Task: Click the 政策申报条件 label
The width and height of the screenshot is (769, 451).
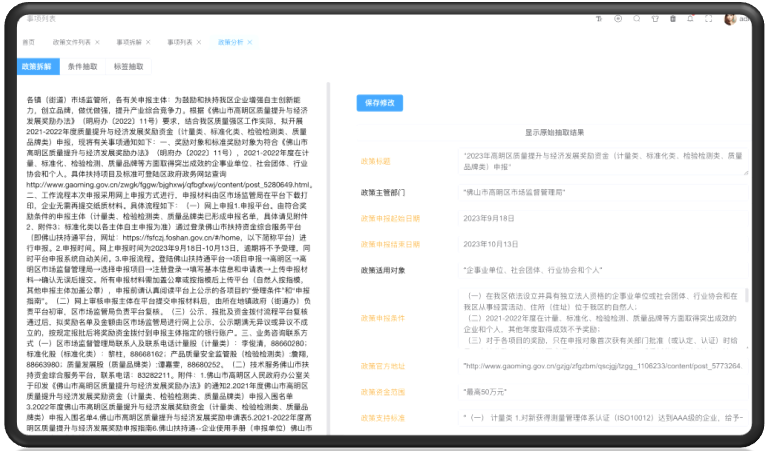Action: pos(383,318)
